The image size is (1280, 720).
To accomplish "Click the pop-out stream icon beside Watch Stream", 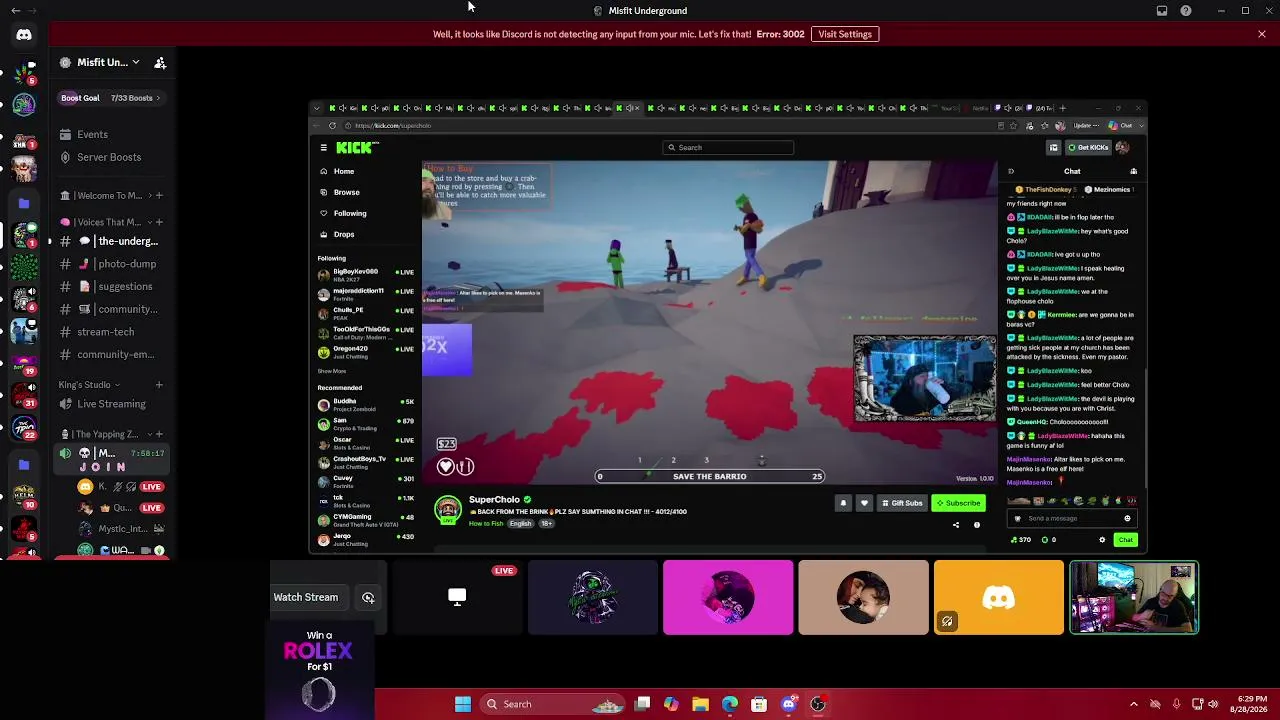I will pos(368,597).
